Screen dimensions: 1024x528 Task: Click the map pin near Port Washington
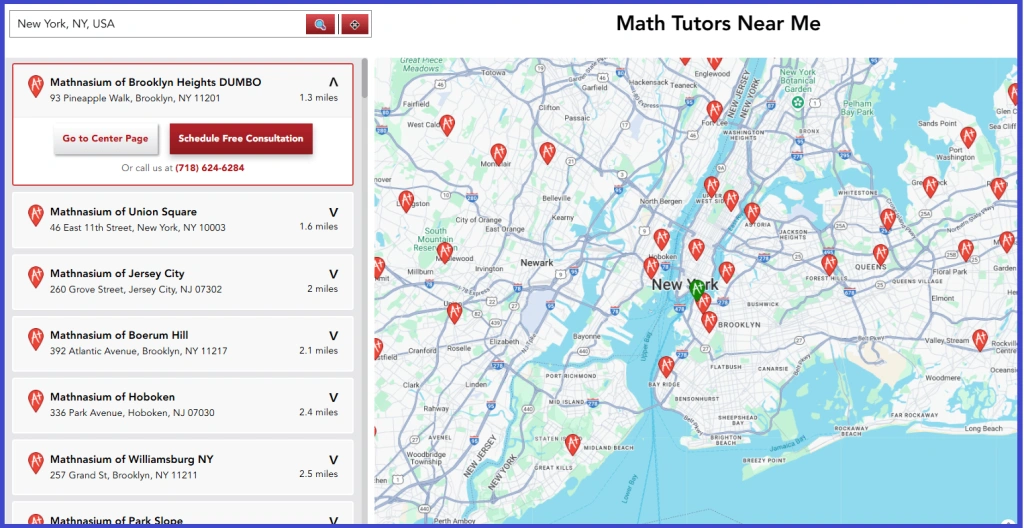point(967,136)
